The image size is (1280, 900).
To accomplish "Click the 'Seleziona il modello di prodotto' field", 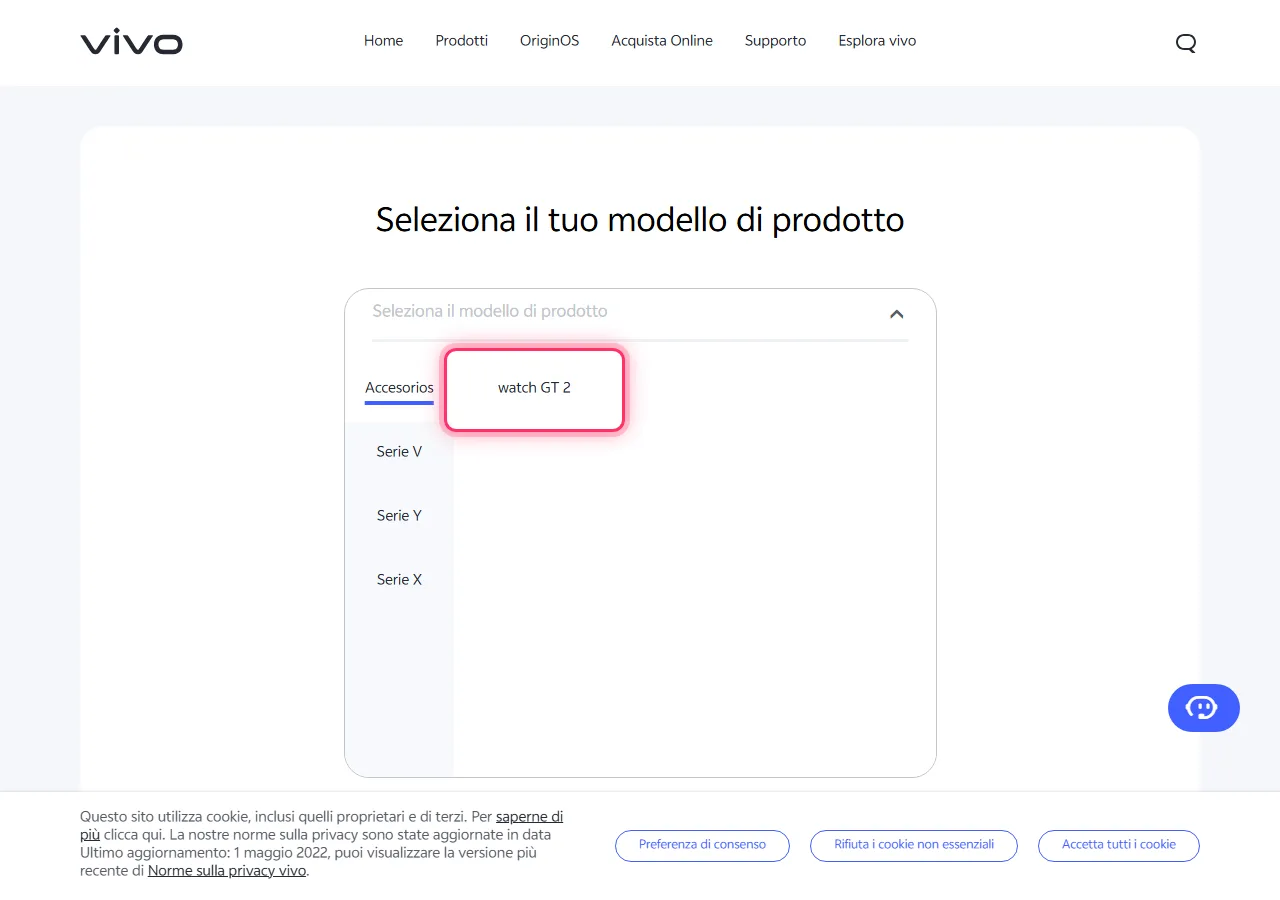I will tap(640, 313).
